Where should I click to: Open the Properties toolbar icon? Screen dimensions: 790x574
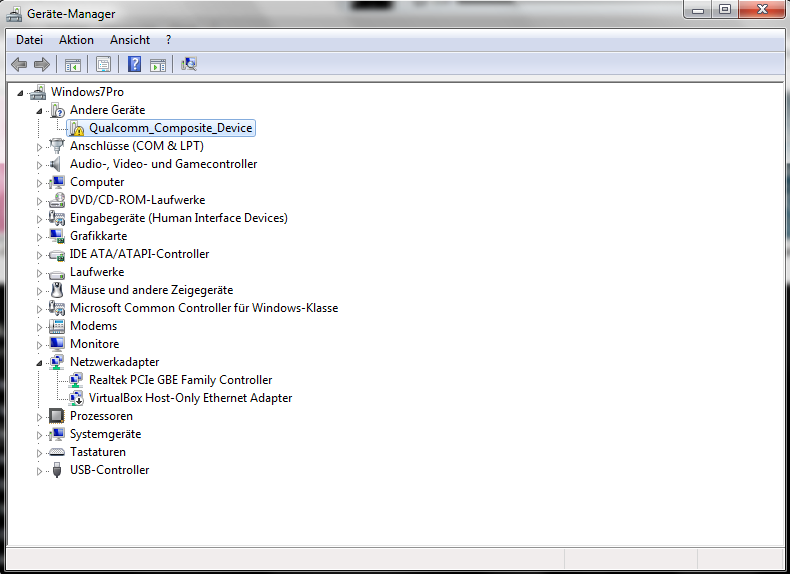(x=103, y=65)
